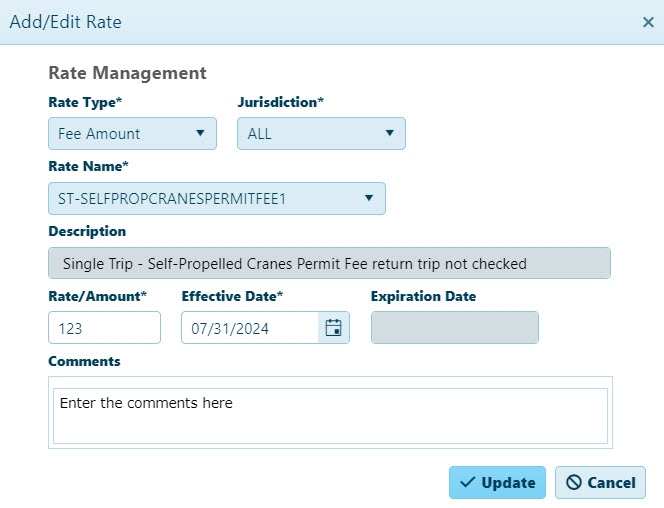664x508 pixels.
Task: Expand the Rate Type dropdown arrow
Action: coord(200,133)
